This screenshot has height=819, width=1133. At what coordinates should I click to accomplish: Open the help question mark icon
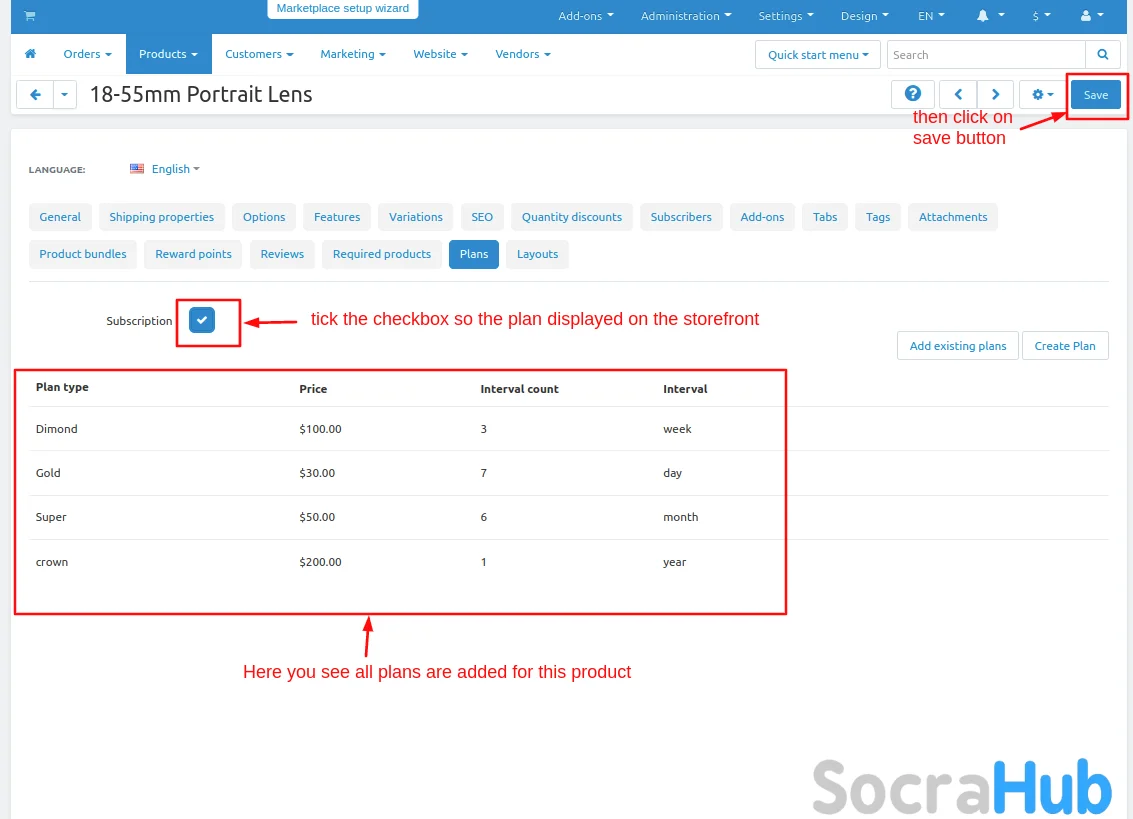[912, 94]
